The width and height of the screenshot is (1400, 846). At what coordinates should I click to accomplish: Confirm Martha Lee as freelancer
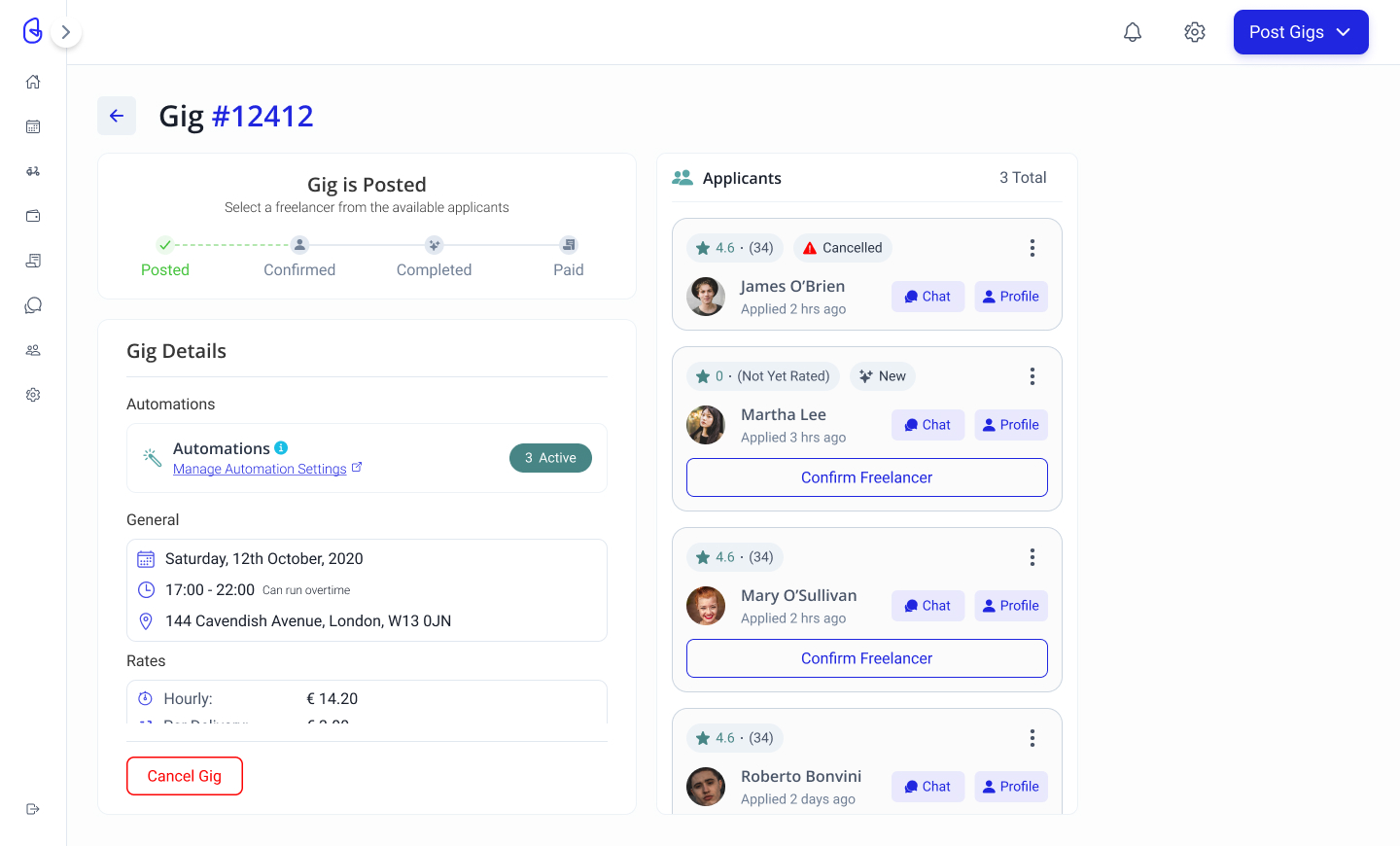coord(867,477)
